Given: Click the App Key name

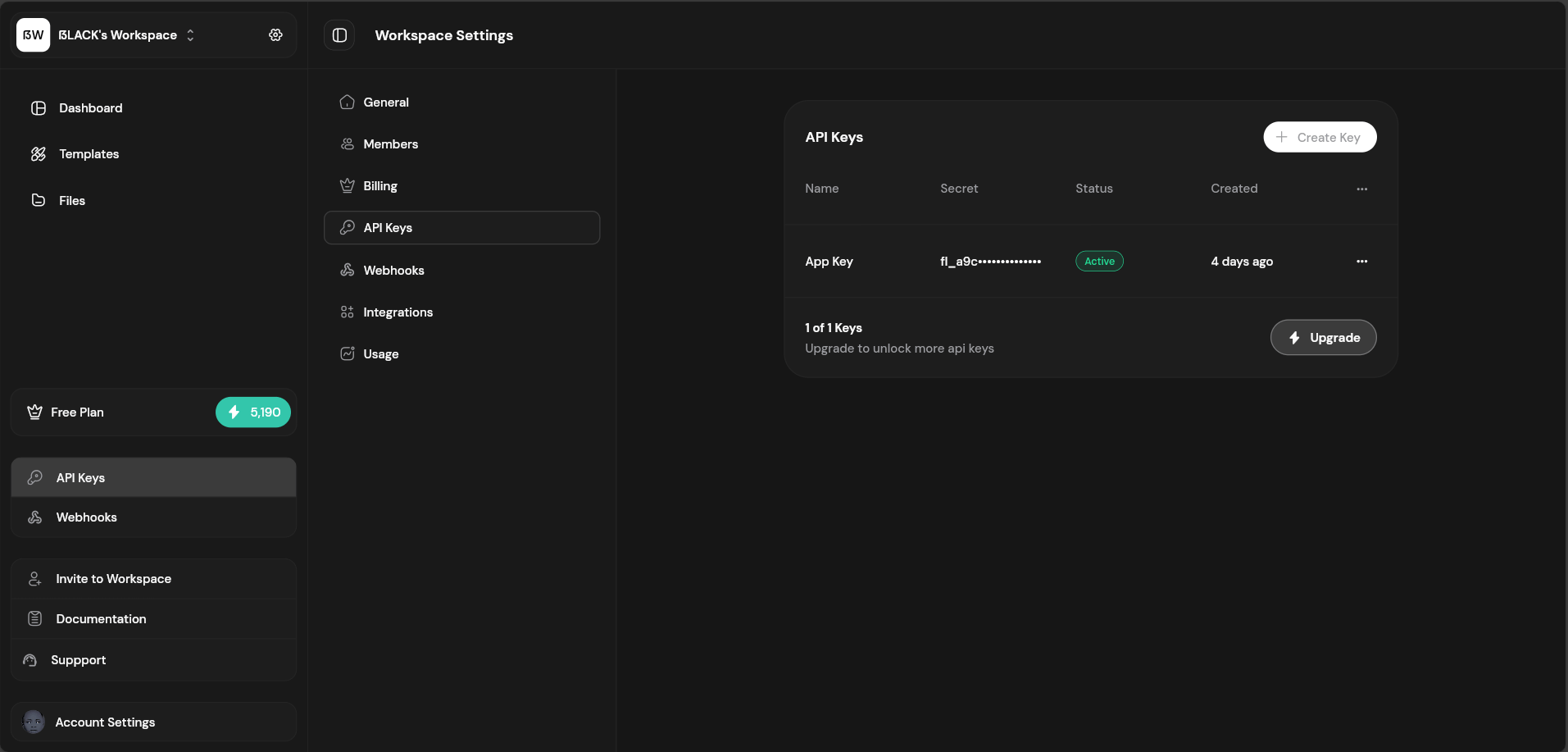Looking at the screenshot, I should (x=829, y=262).
